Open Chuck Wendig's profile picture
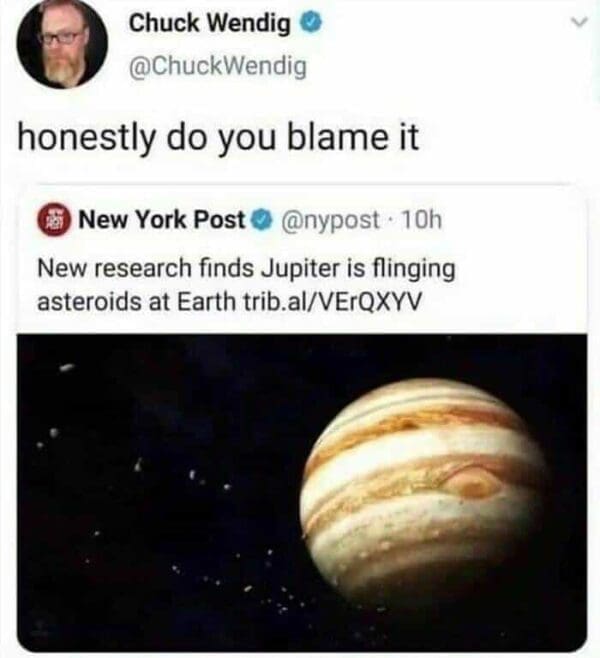Viewport: 600px width, 658px height. [62, 44]
